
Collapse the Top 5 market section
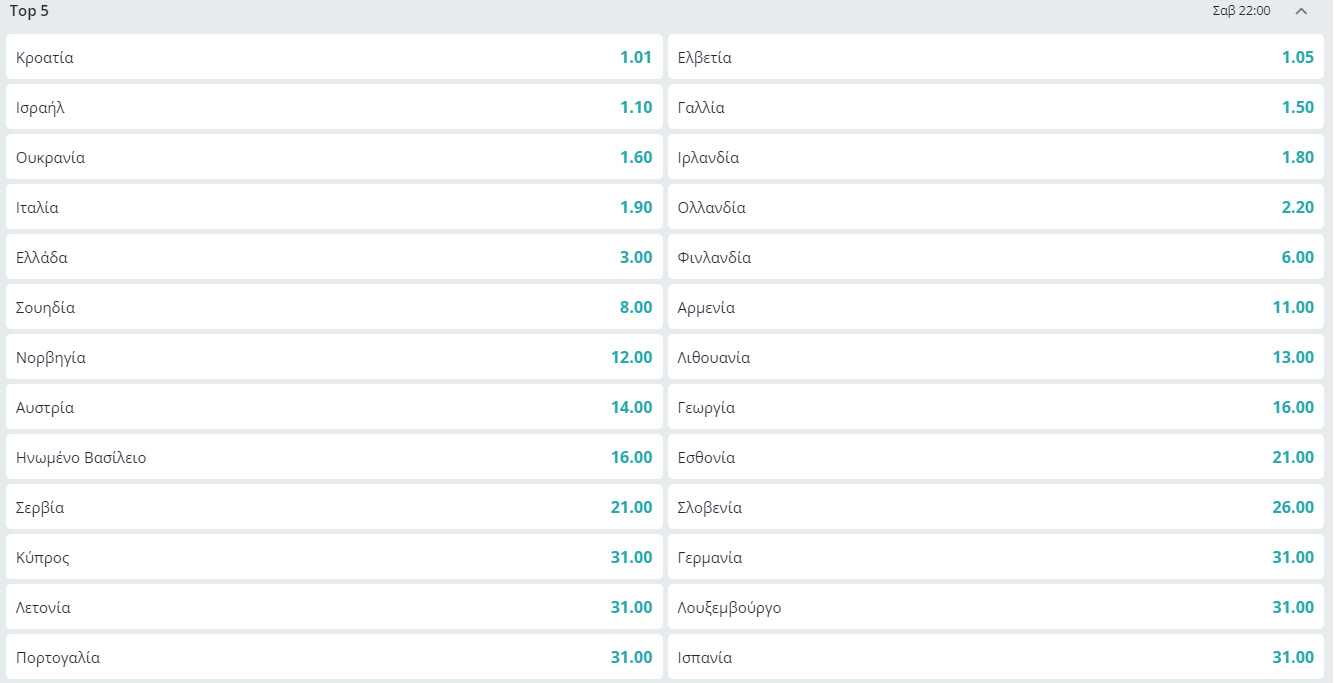click(1300, 11)
